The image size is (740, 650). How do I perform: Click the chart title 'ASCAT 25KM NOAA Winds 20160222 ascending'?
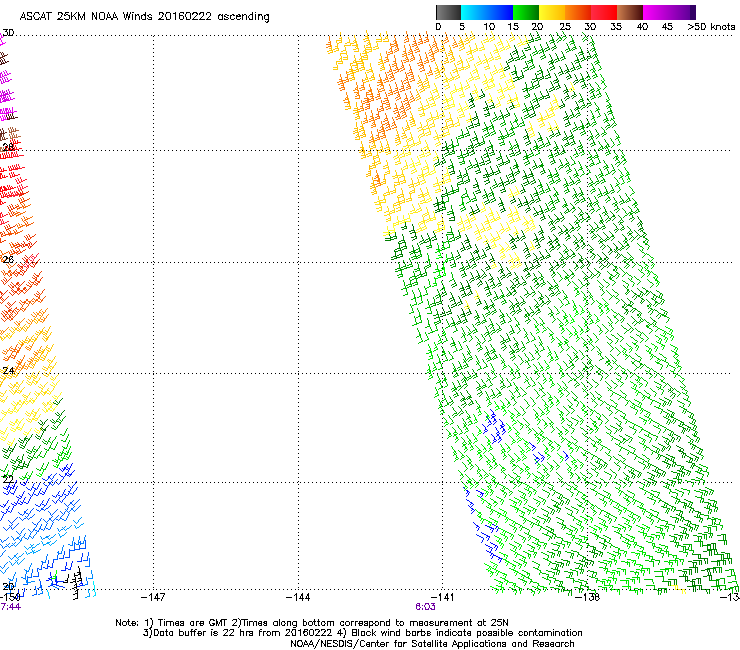pos(144,16)
